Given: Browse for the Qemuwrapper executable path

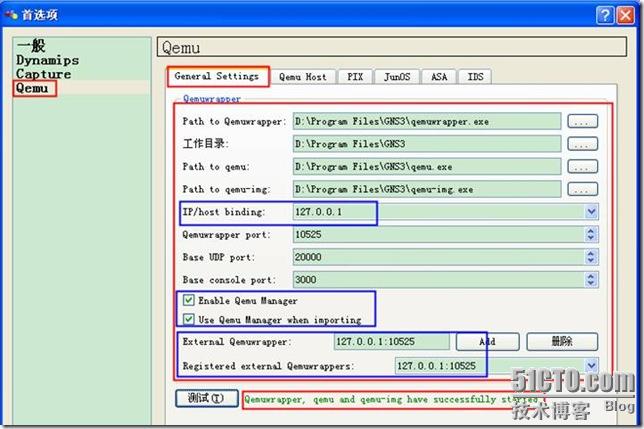Looking at the screenshot, I should pos(582,122).
